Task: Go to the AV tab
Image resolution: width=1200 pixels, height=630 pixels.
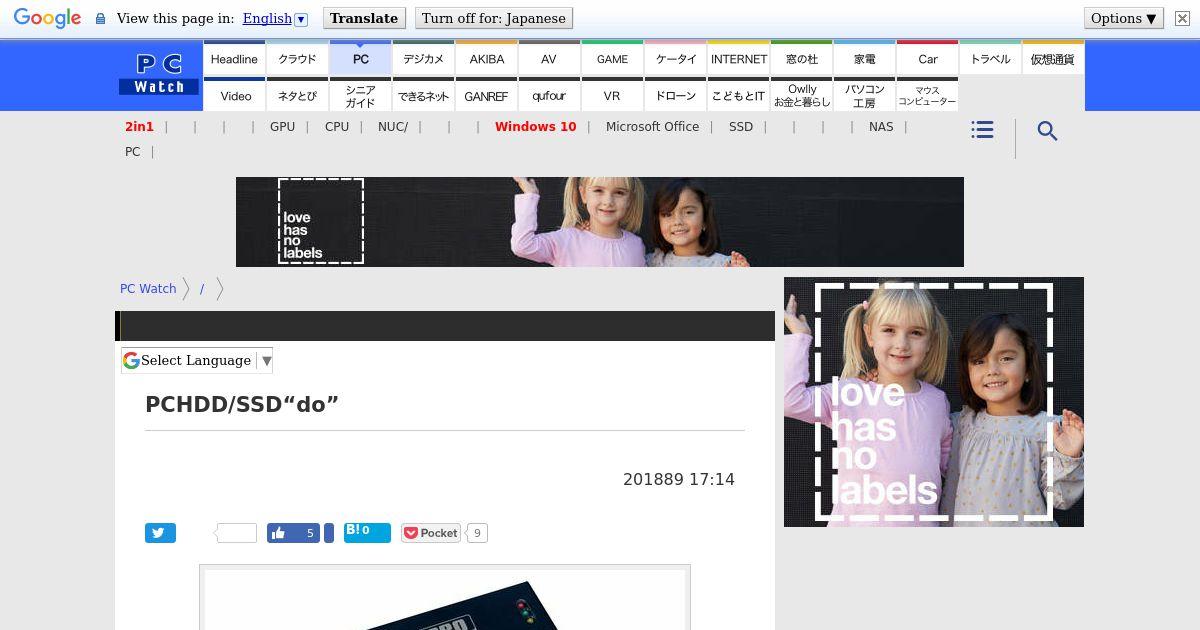Action: click(x=549, y=59)
